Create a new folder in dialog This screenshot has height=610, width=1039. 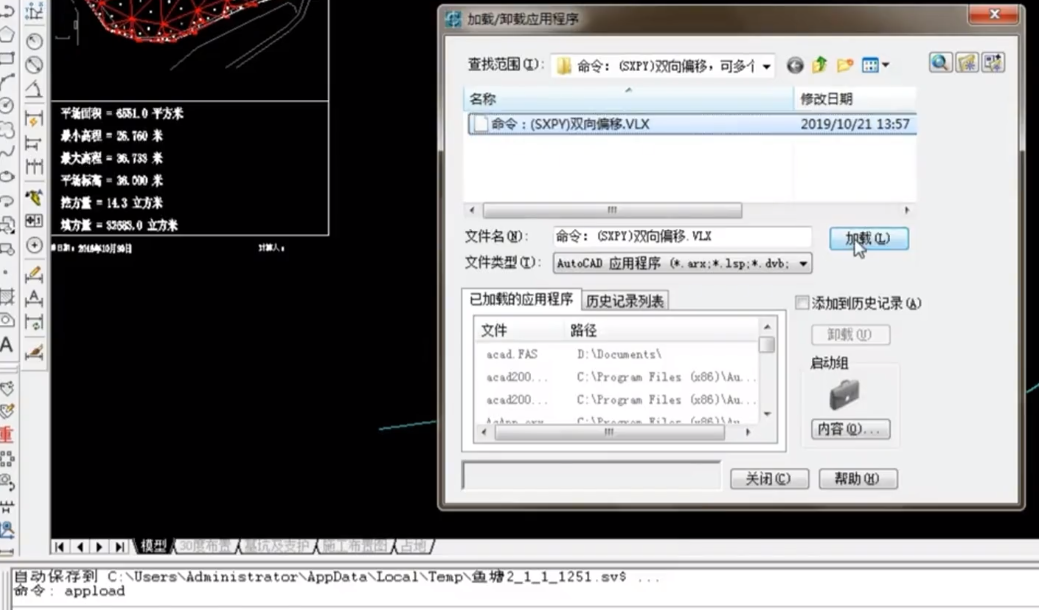845,65
